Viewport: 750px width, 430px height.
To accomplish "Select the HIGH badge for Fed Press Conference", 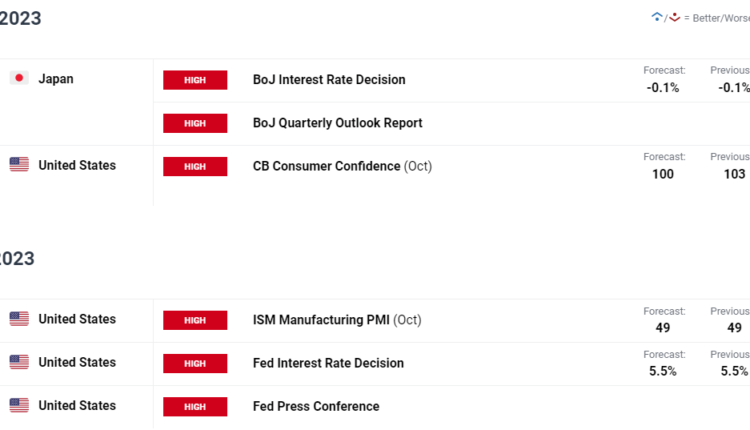I will tap(195, 407).
